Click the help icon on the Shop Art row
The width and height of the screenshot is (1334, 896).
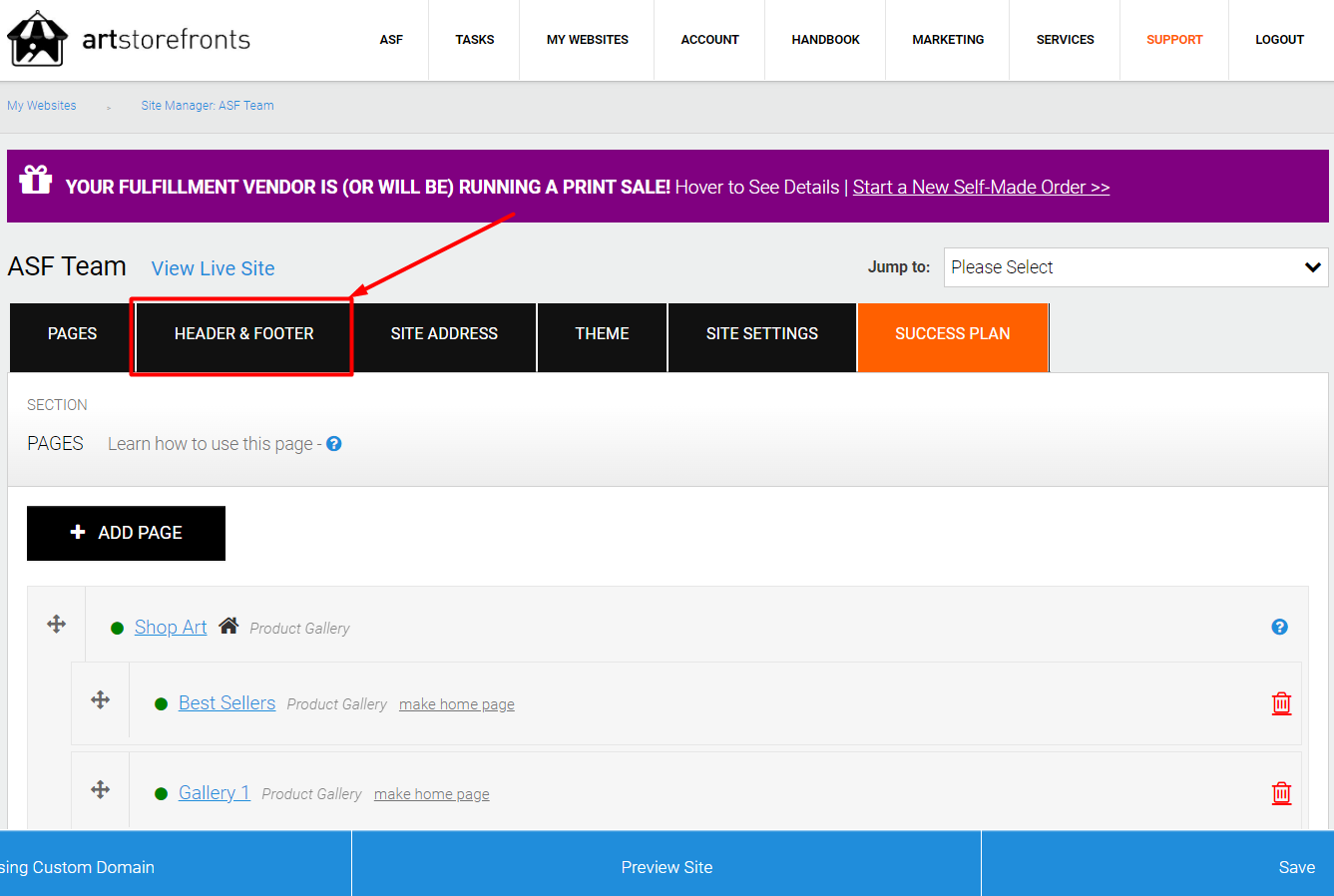coord(1280,627)
